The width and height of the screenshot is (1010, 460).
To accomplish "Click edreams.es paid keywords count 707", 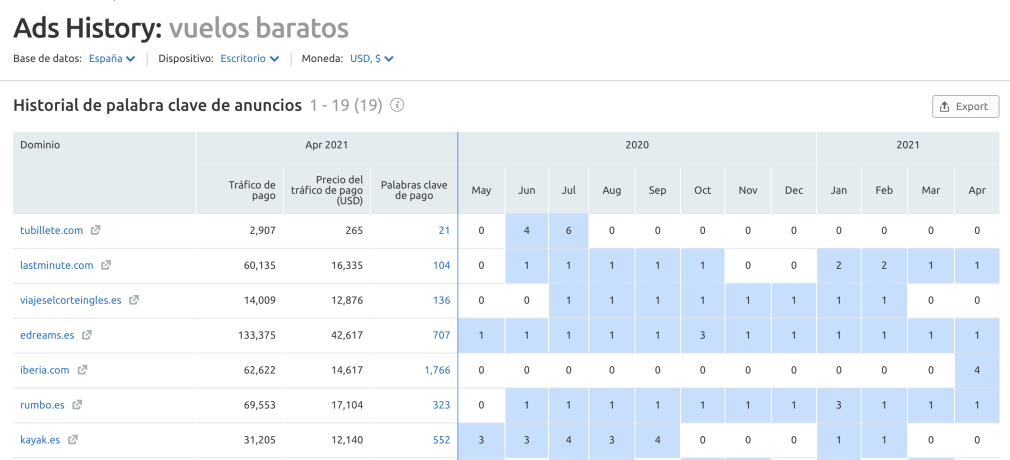I will (440, 335).
